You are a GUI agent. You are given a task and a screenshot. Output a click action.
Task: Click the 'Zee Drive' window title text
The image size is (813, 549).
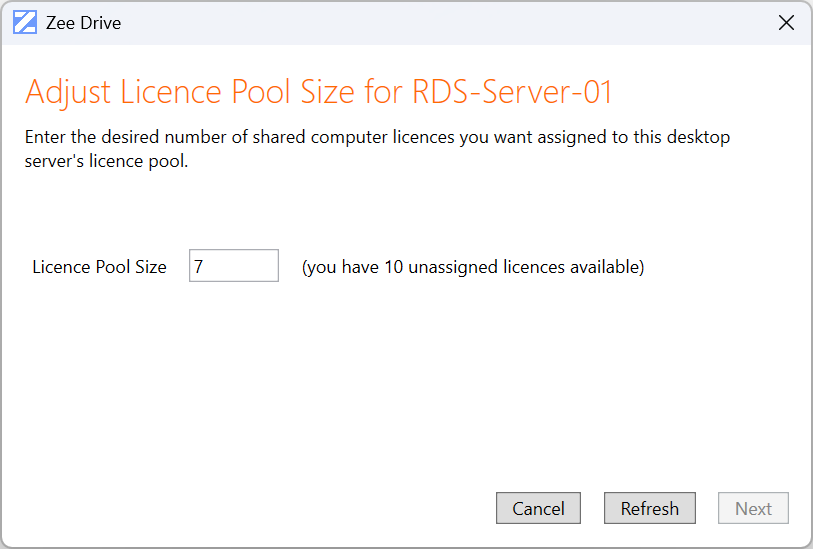(x=83, y=23)
